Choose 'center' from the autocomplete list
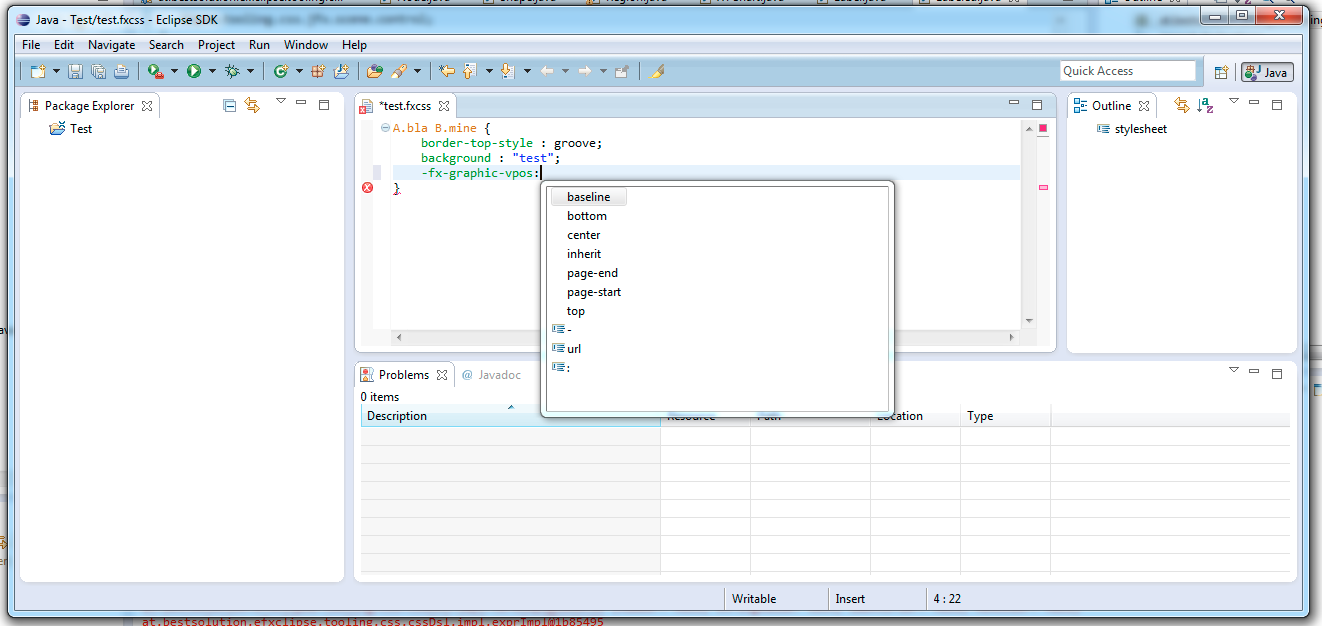Viewport: 1322px width, 626px height. (584, 235)
